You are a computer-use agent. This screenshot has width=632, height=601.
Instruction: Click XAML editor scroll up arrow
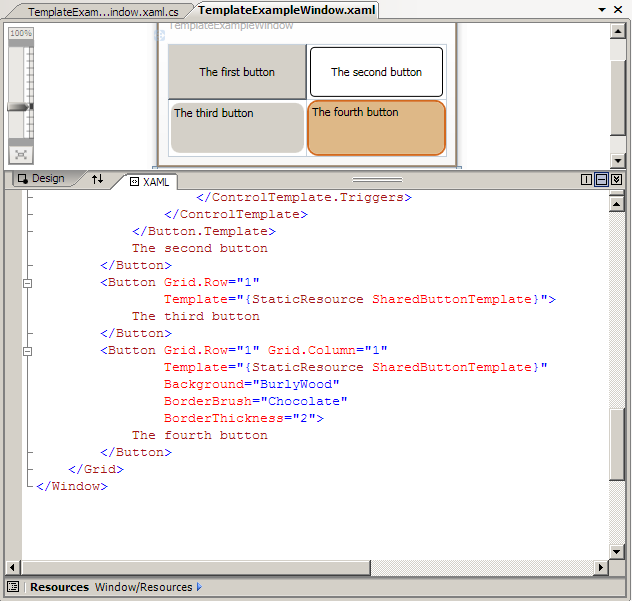pos(617,204)
